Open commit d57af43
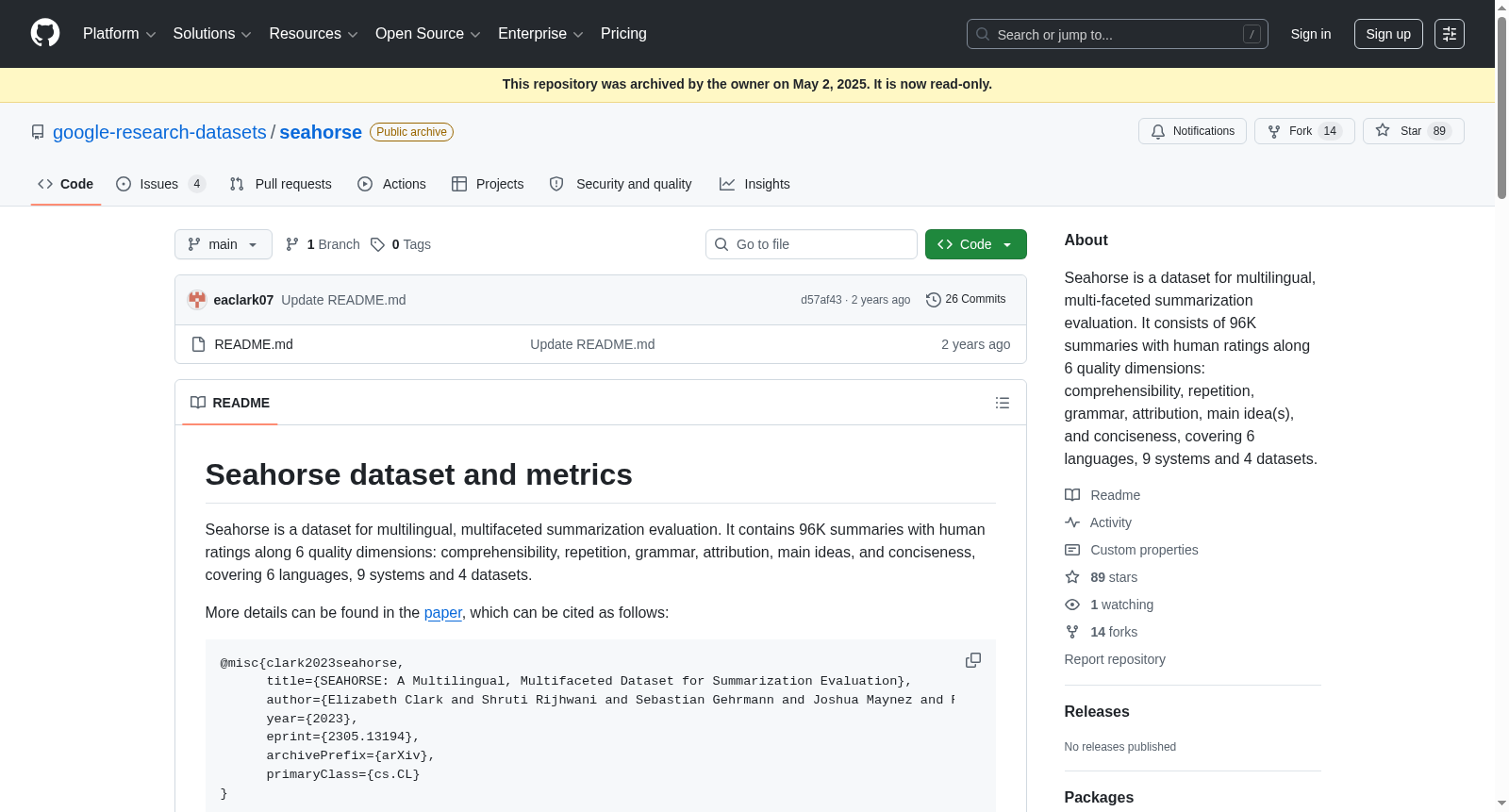This screenshot has width=1509, height=812. coord(821,300)
